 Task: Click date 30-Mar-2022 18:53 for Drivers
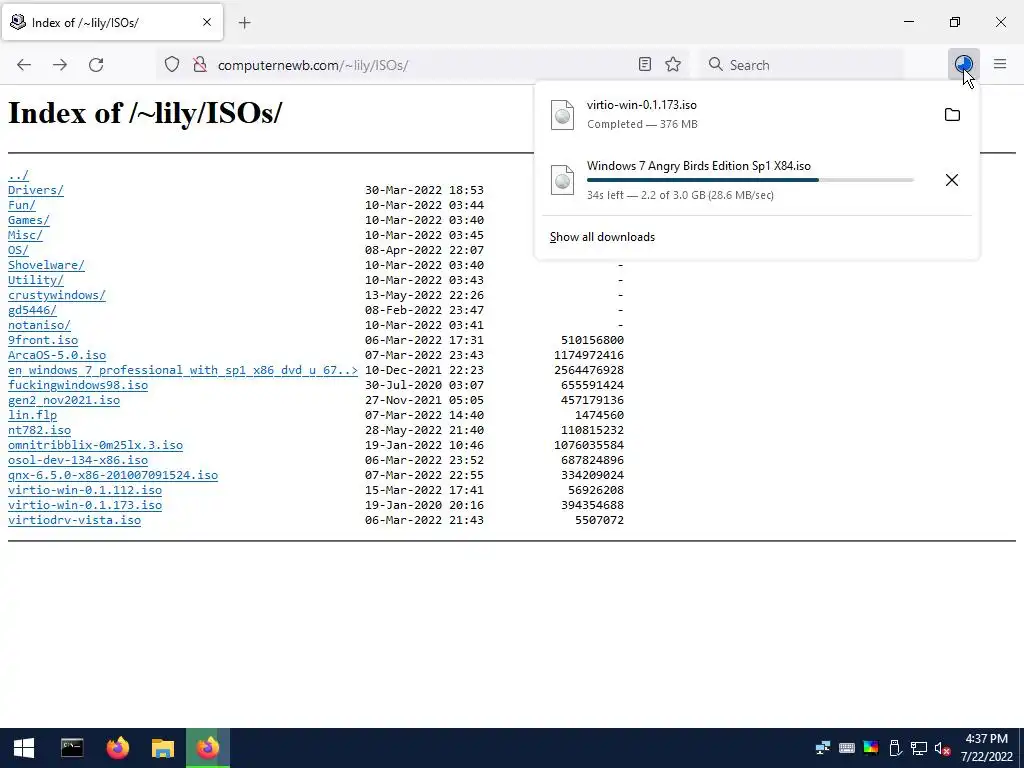pos(424,190)
